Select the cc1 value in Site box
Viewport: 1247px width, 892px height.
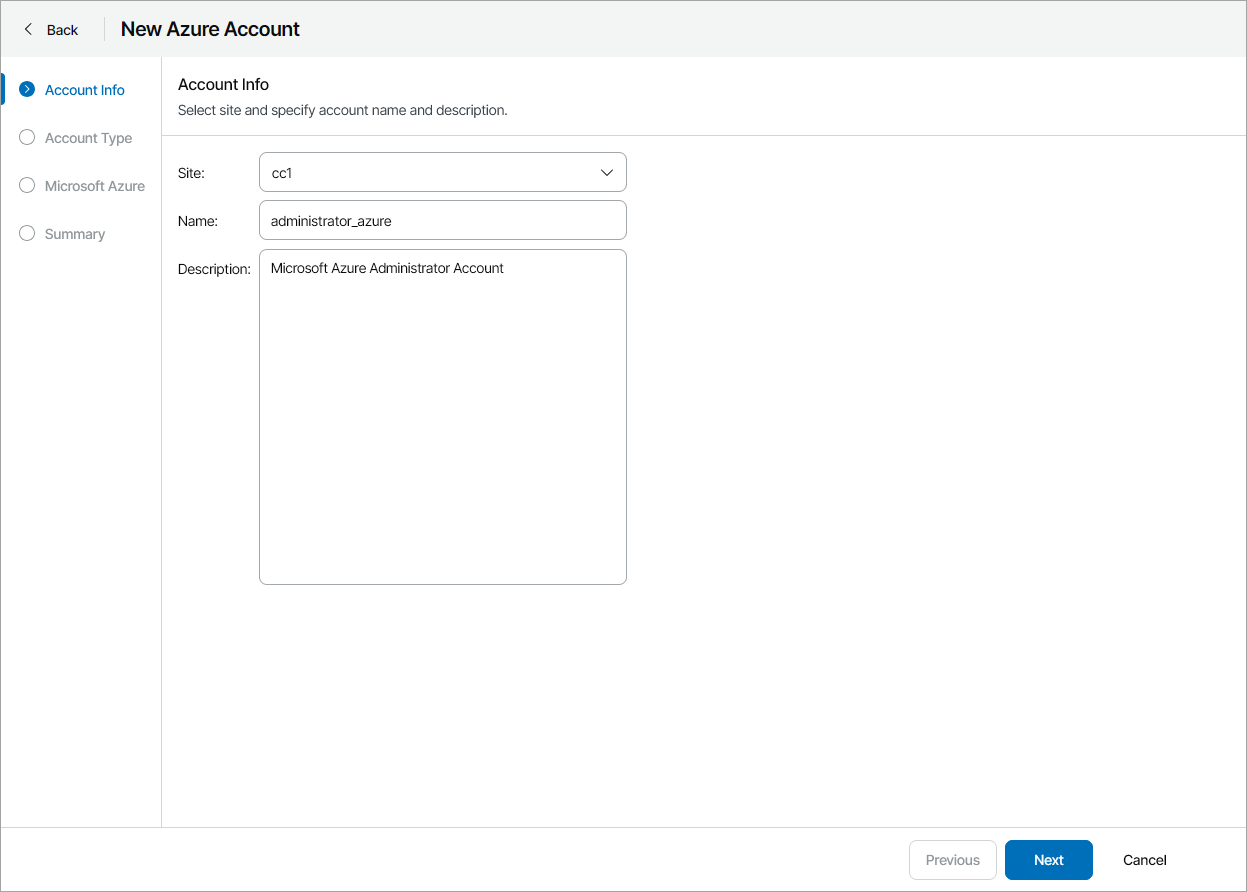[282, 173]
